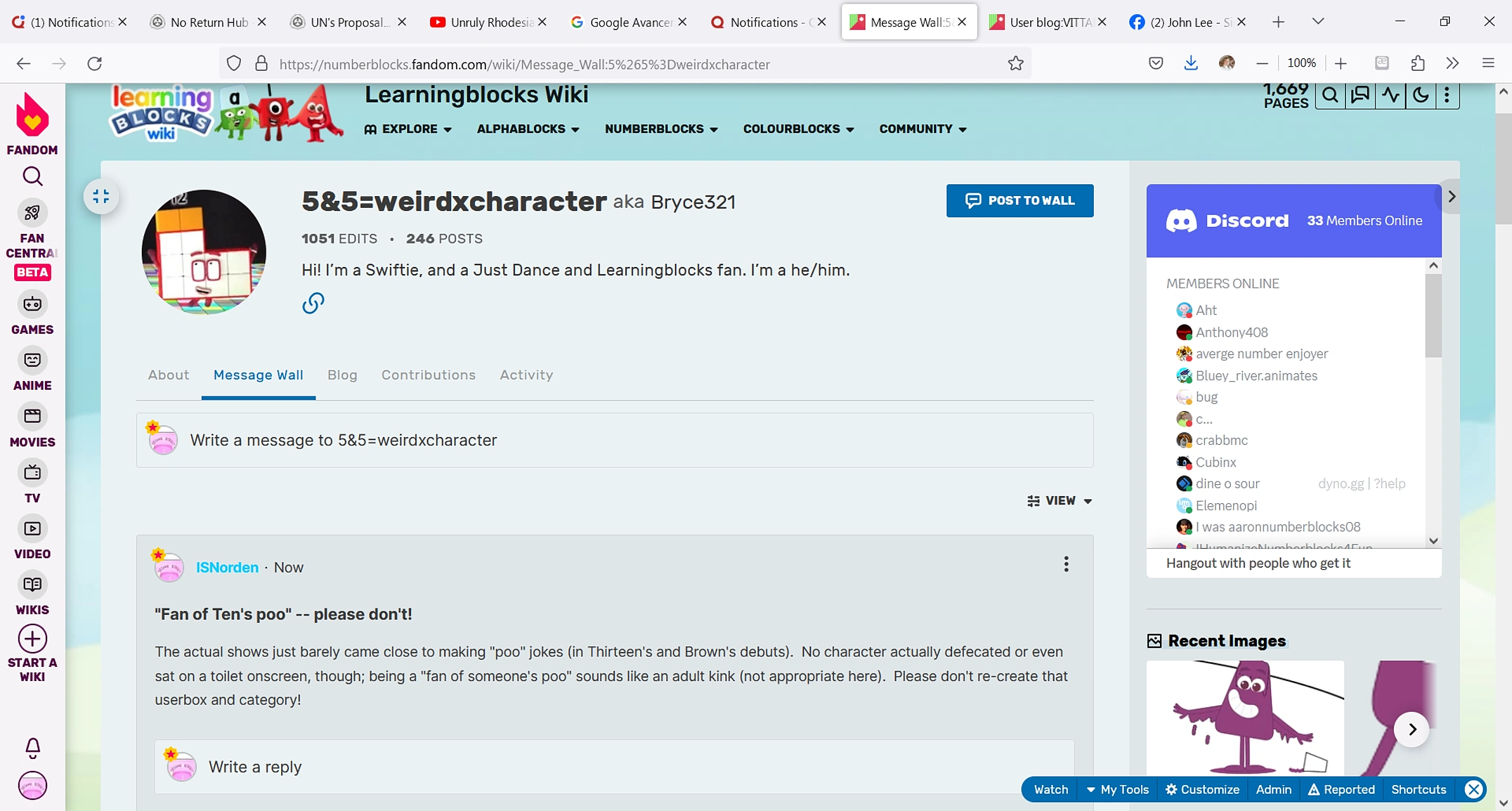Image resolution: width=1512 pixels, height=811 pixels.
Task: Toggle bookmark star in address bar
Action: click(1015, 64)
